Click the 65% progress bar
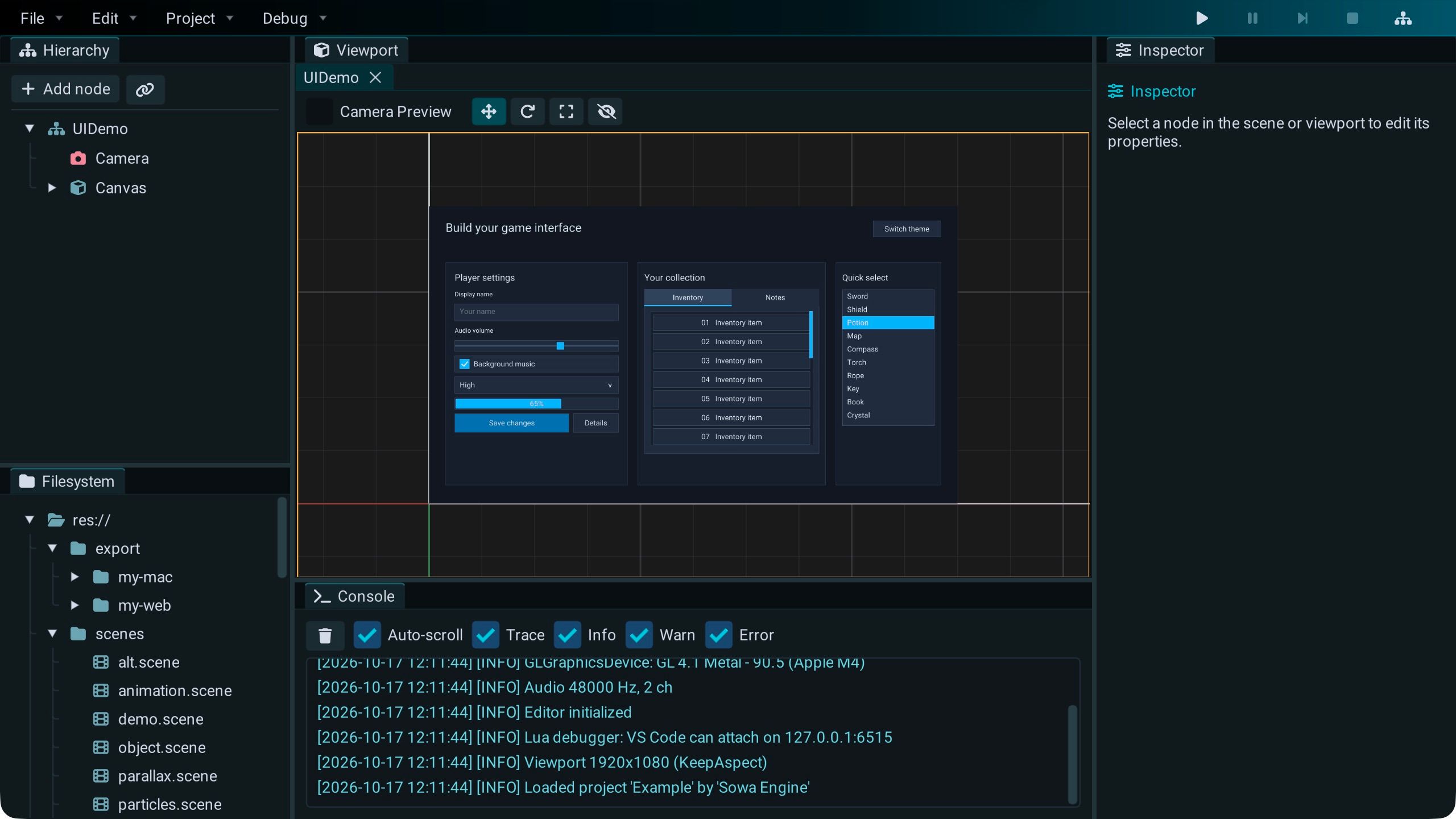 point(536,404)
